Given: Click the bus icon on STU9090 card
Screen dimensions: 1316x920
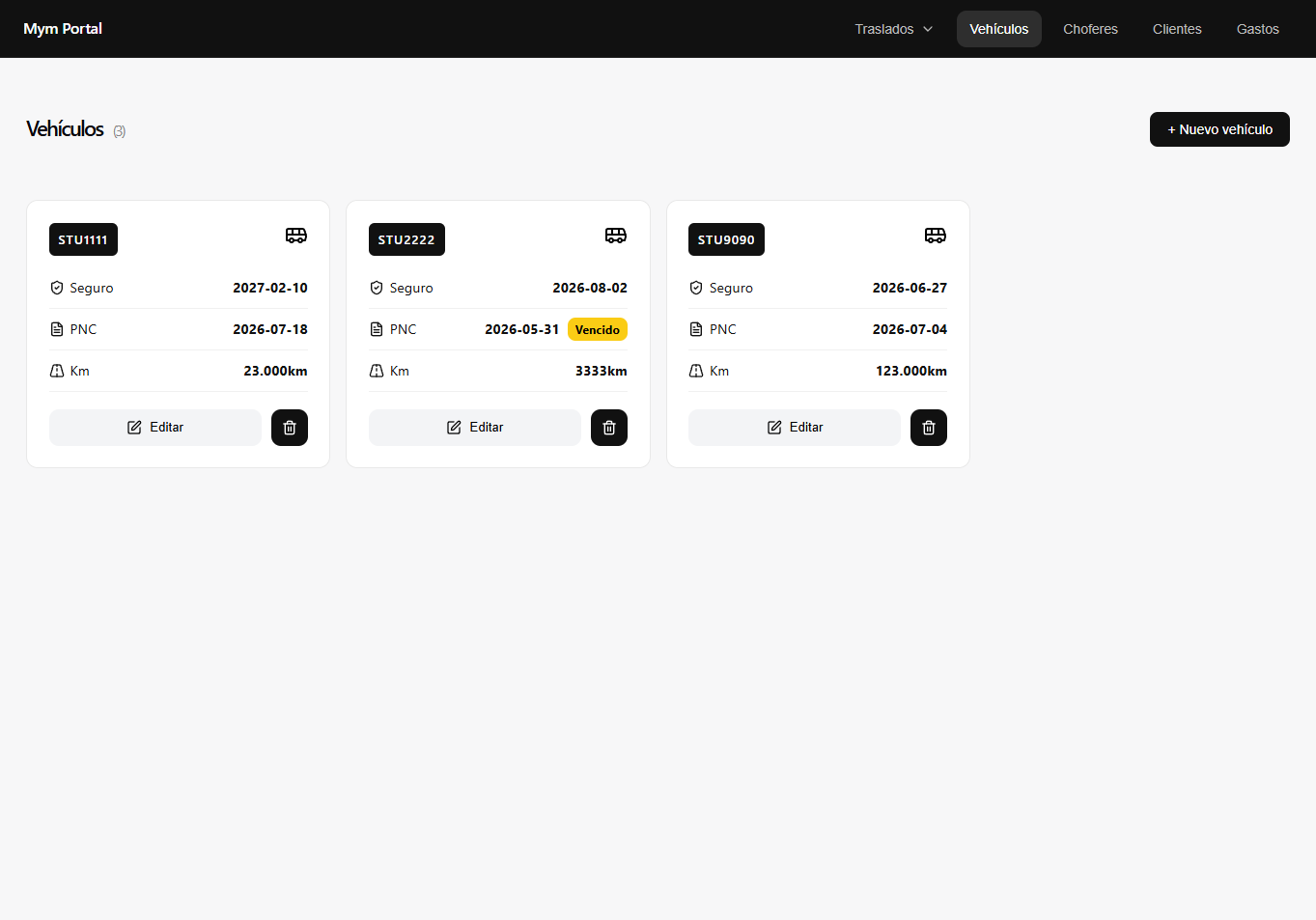Looking at the screenshot, I should point(936,236).
